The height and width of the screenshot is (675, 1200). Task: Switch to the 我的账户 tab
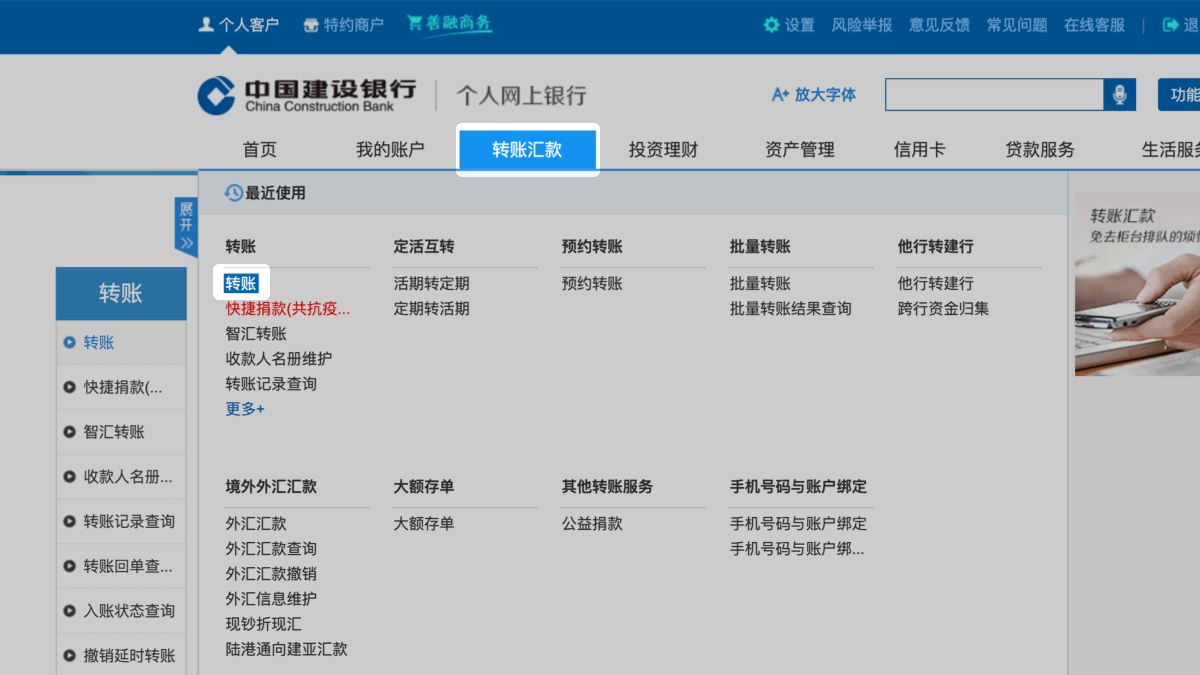[x=390, y=150]
